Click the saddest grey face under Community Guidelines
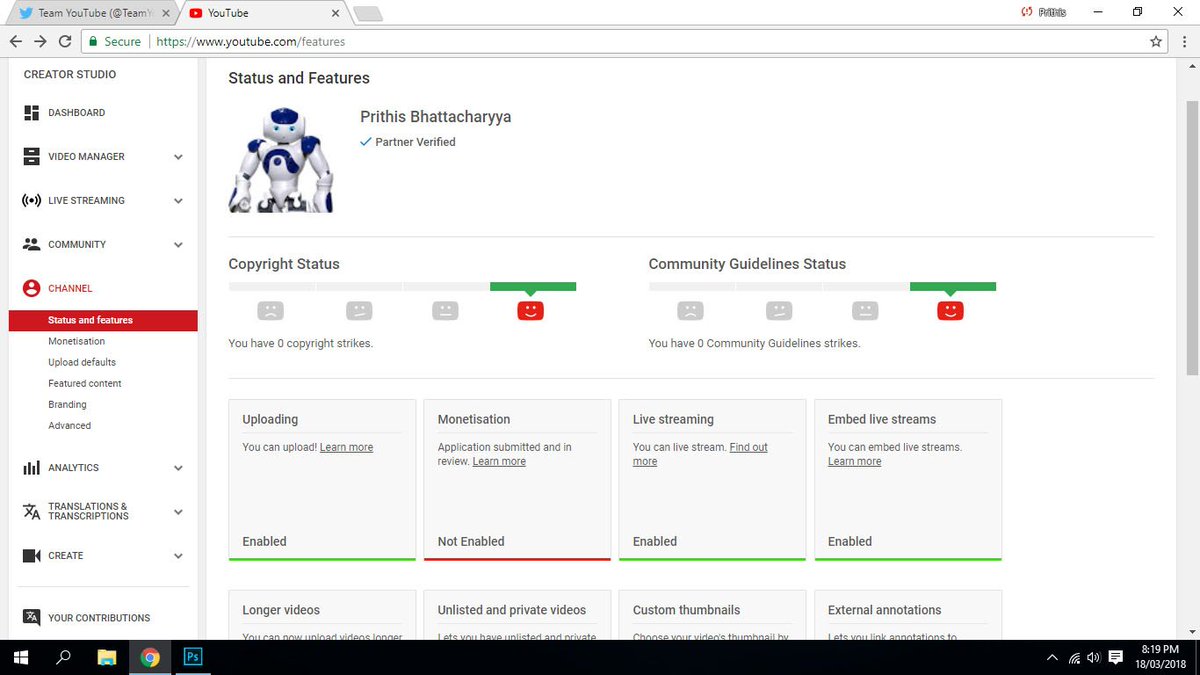Viewport: 1200px width, 675px height. coord(690,310)
